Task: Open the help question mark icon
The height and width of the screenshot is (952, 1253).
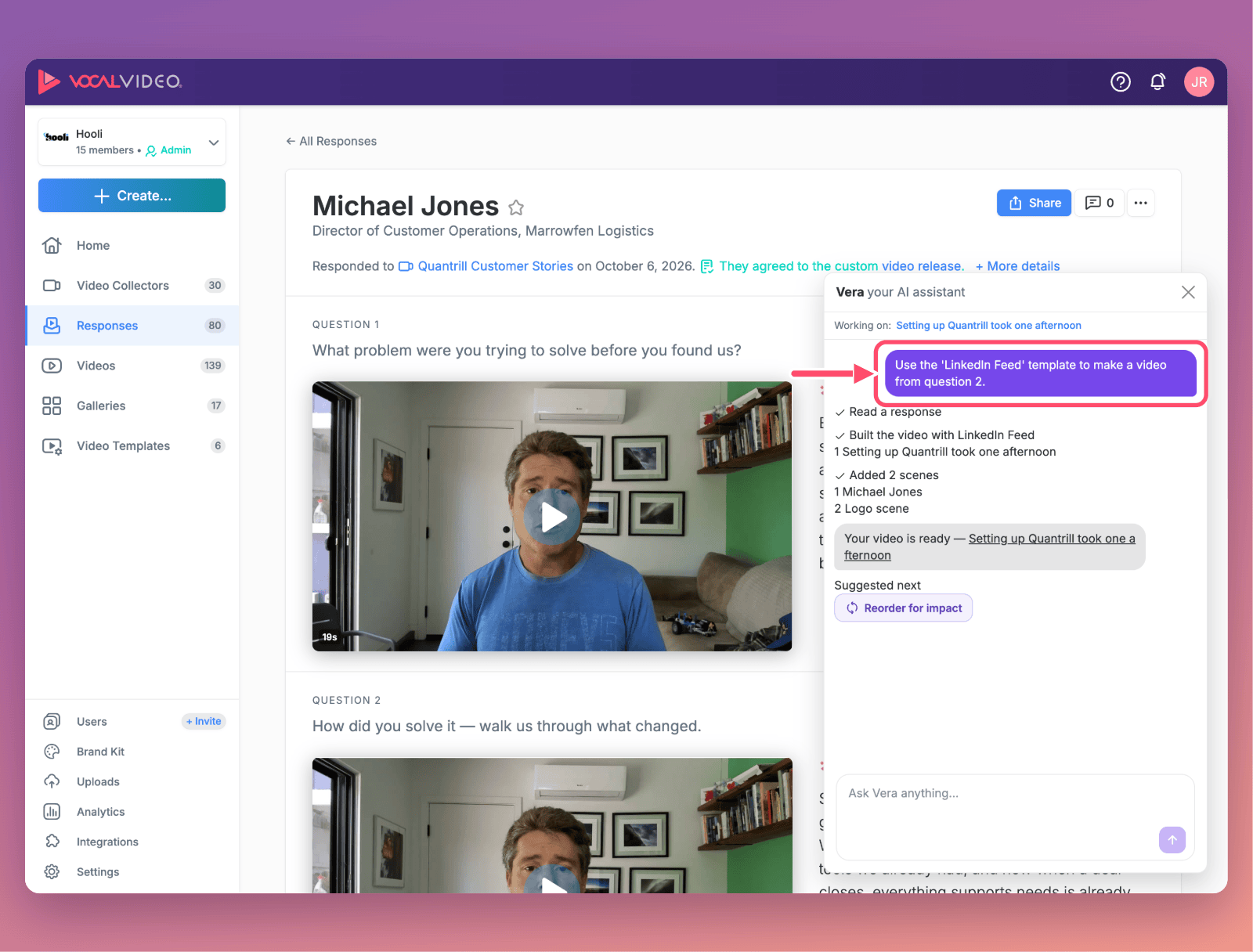Action: click(x=1121, y=81)
